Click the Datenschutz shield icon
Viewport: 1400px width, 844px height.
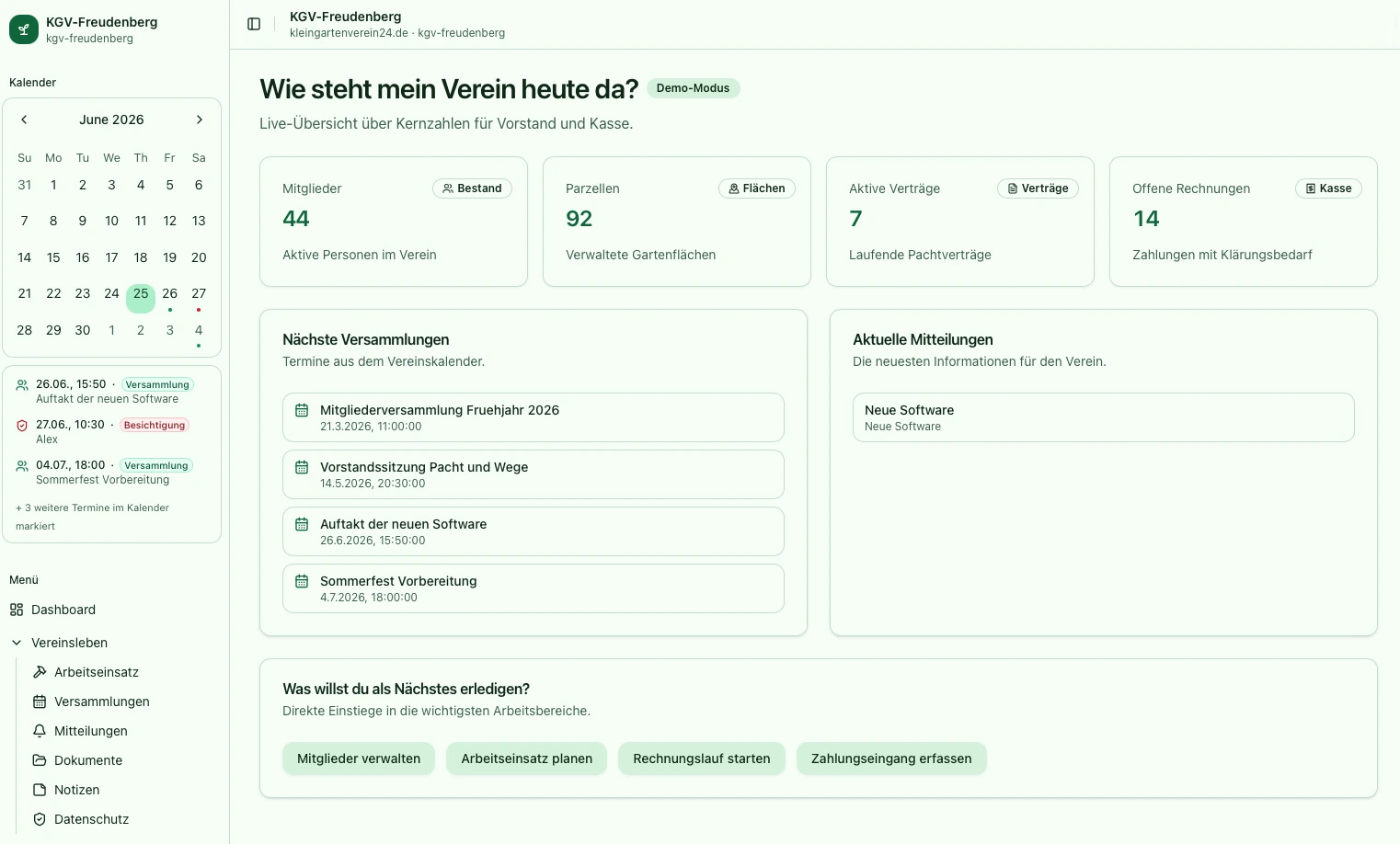(x=40, y=819)
